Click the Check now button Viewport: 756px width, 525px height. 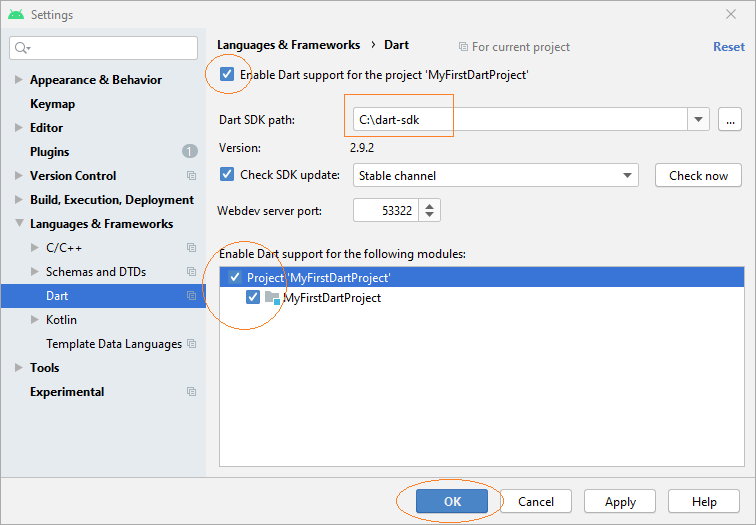[698, 175]
